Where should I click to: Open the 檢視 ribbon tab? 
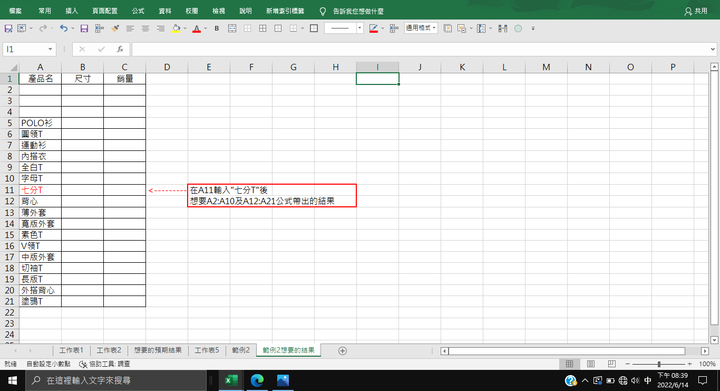tap(219, 11)
